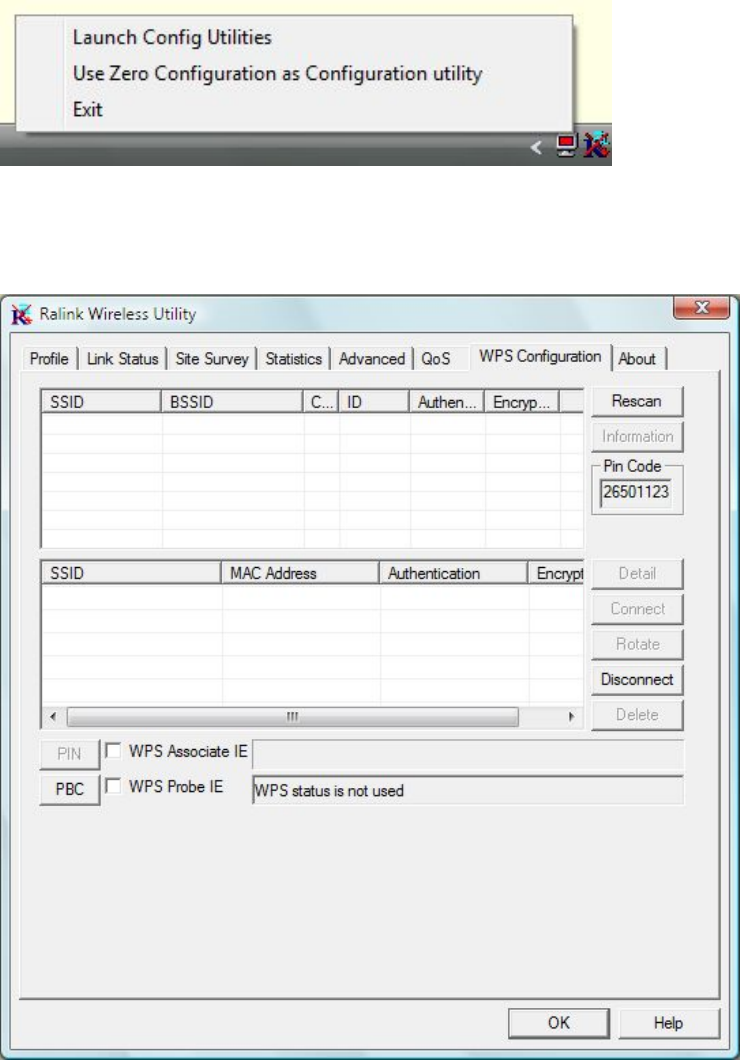
Task: Click the Ralink tray icon in taskbar
Action: pyautogui.click(x=597, y=145)
